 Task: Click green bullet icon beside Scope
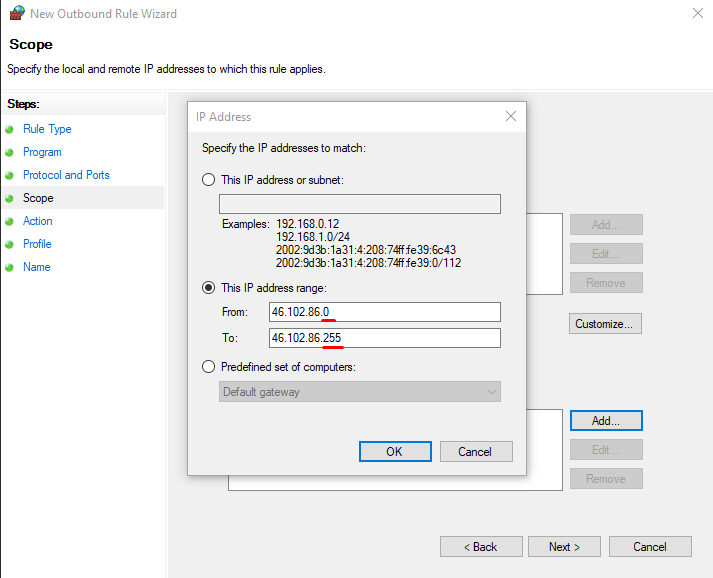point(10,199)
